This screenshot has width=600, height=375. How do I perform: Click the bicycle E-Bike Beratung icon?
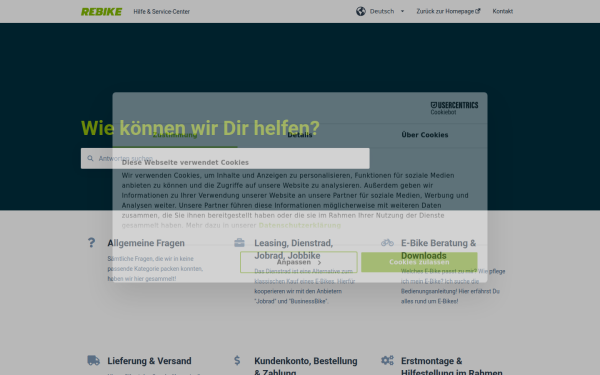(x=387, y=243)
